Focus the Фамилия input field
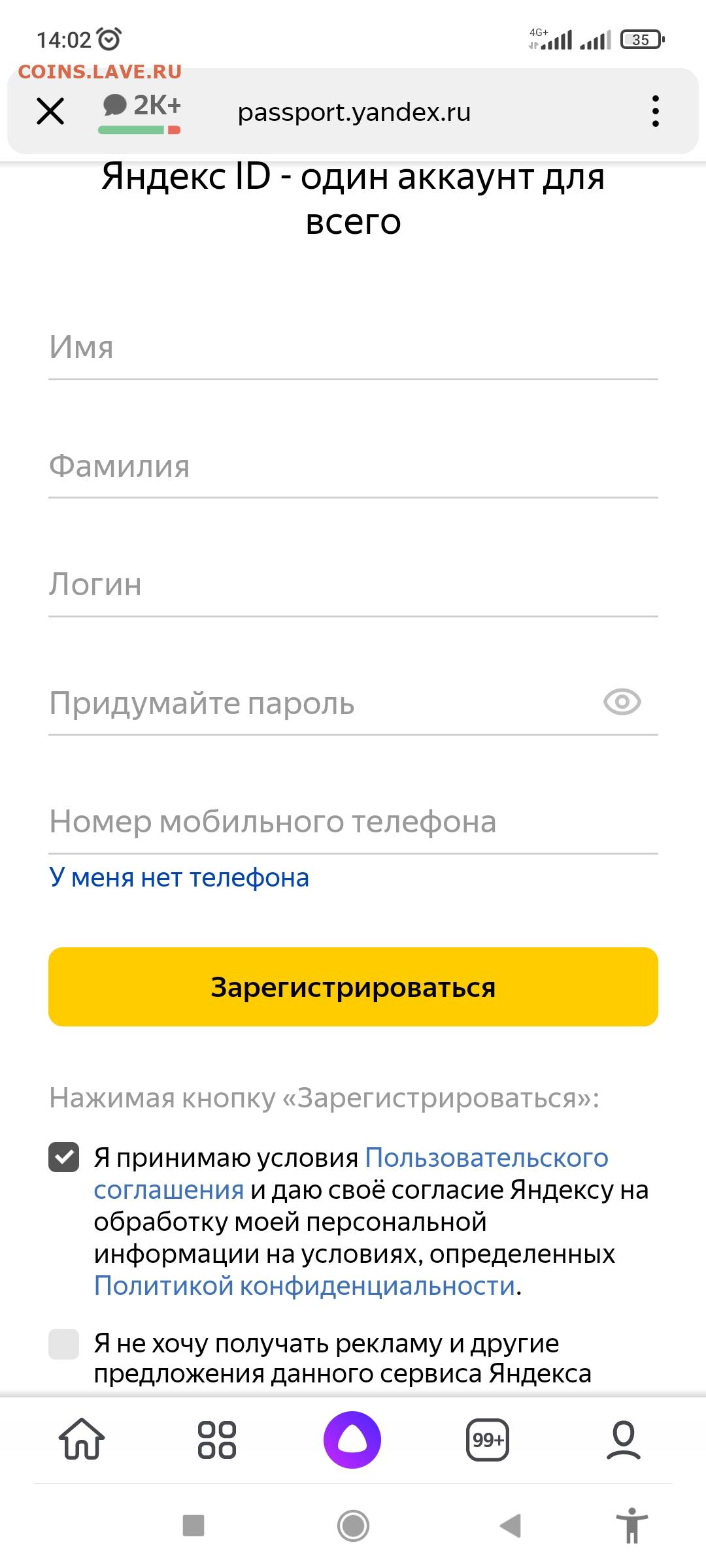Image resolution: width=706 pixels, height=1568 pixels. pos(353,467)
